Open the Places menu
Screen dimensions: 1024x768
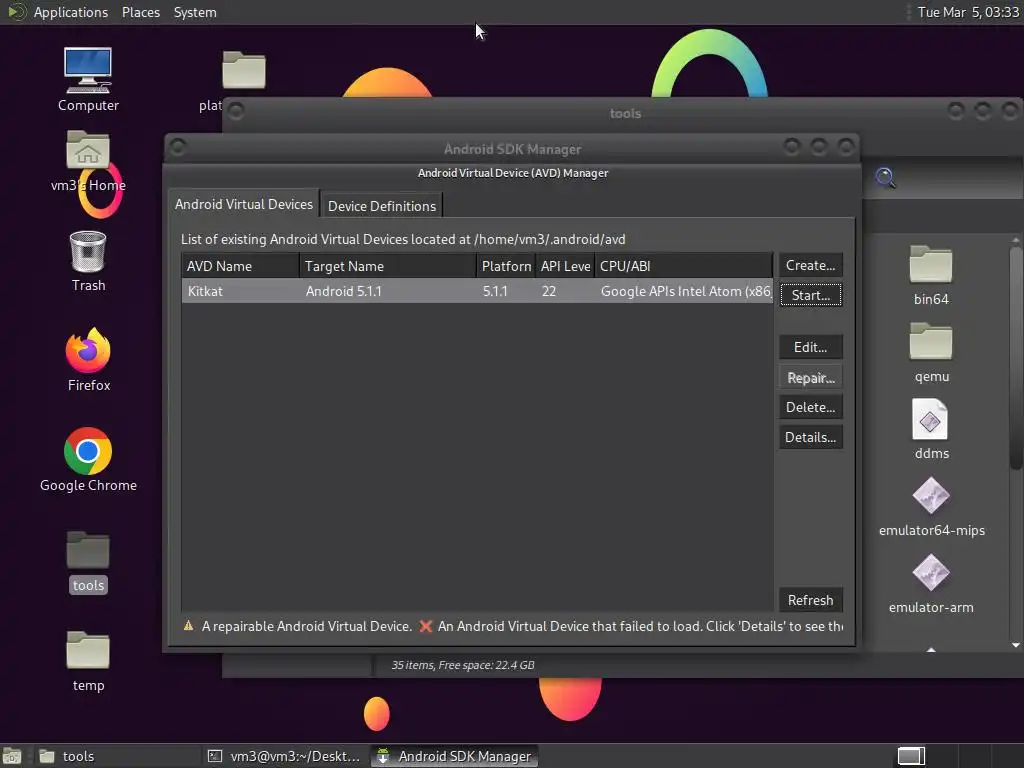(x=140, y=12)
